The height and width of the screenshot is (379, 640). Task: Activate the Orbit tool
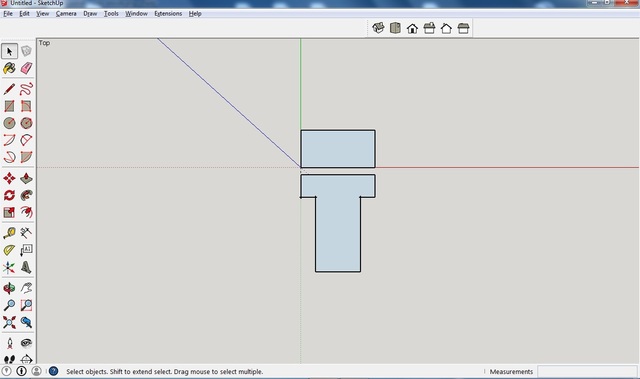coord(9,288)
